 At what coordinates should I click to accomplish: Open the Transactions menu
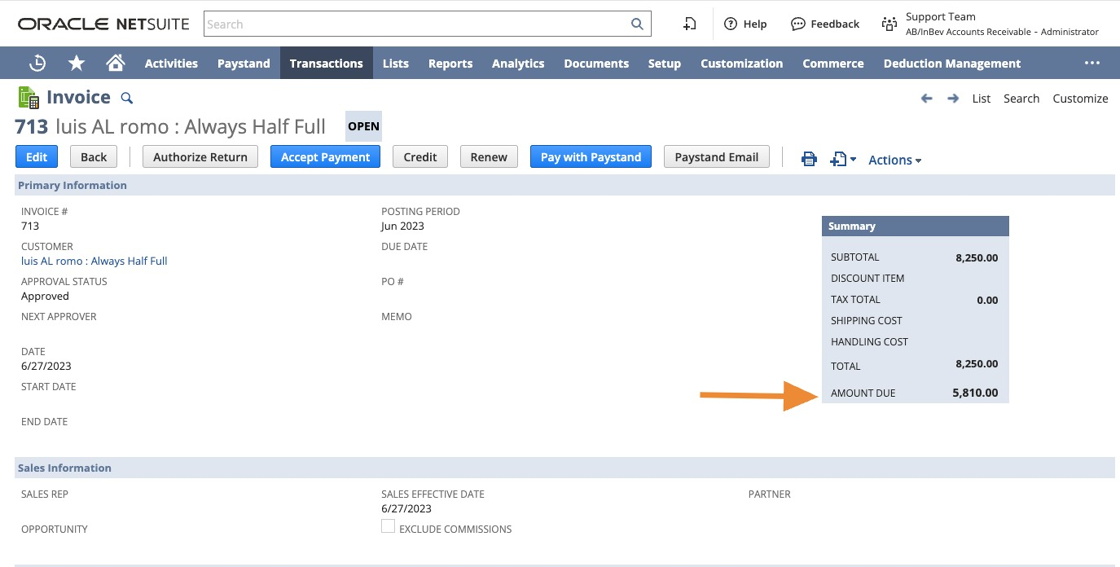tap(326, 64)
